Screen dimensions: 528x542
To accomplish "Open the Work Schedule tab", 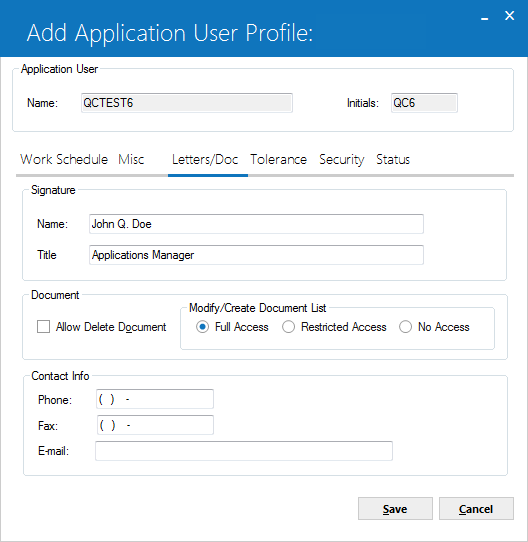I will click(64, 159).
